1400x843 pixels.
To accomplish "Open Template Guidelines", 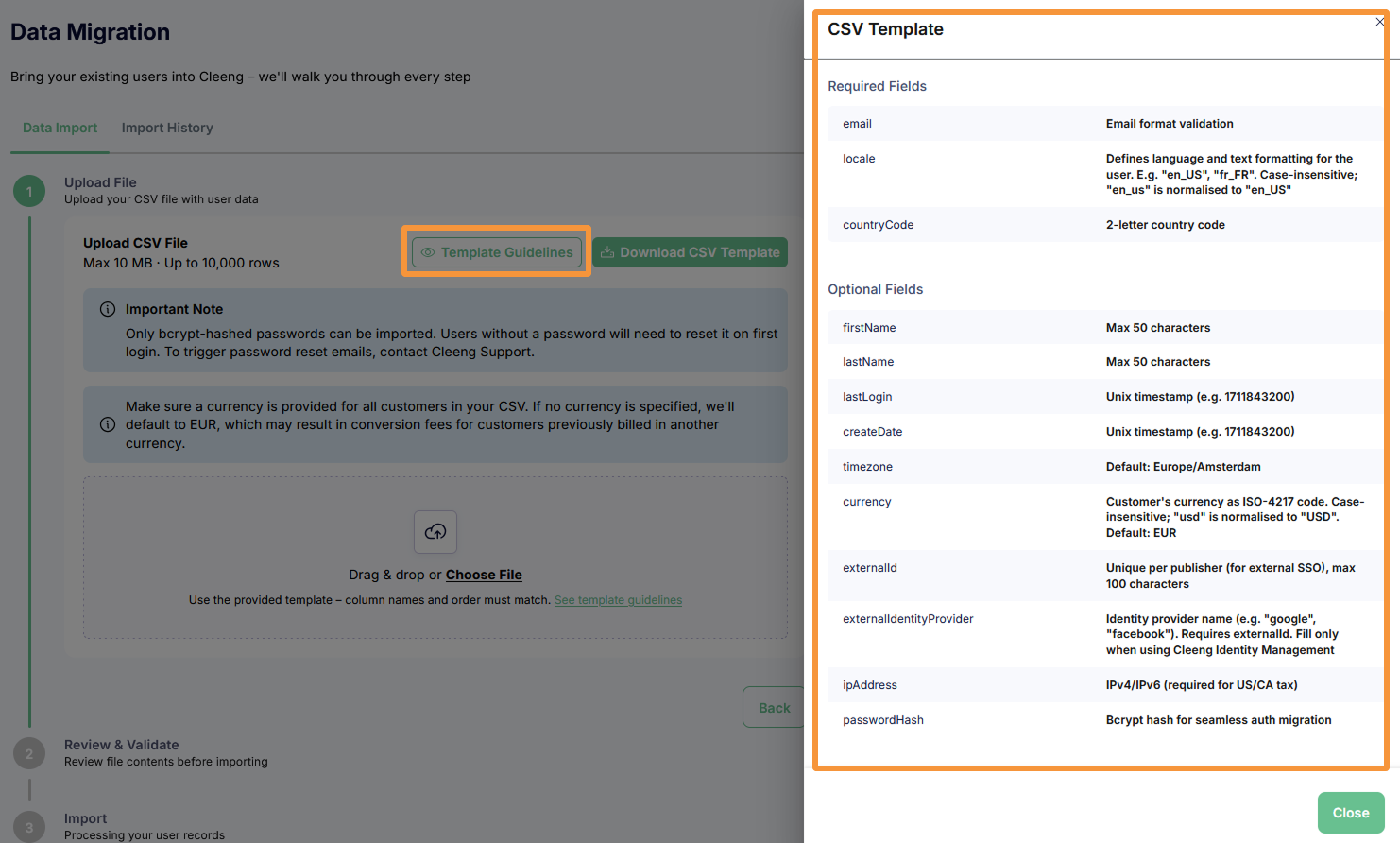I will (x=497, y=252).
